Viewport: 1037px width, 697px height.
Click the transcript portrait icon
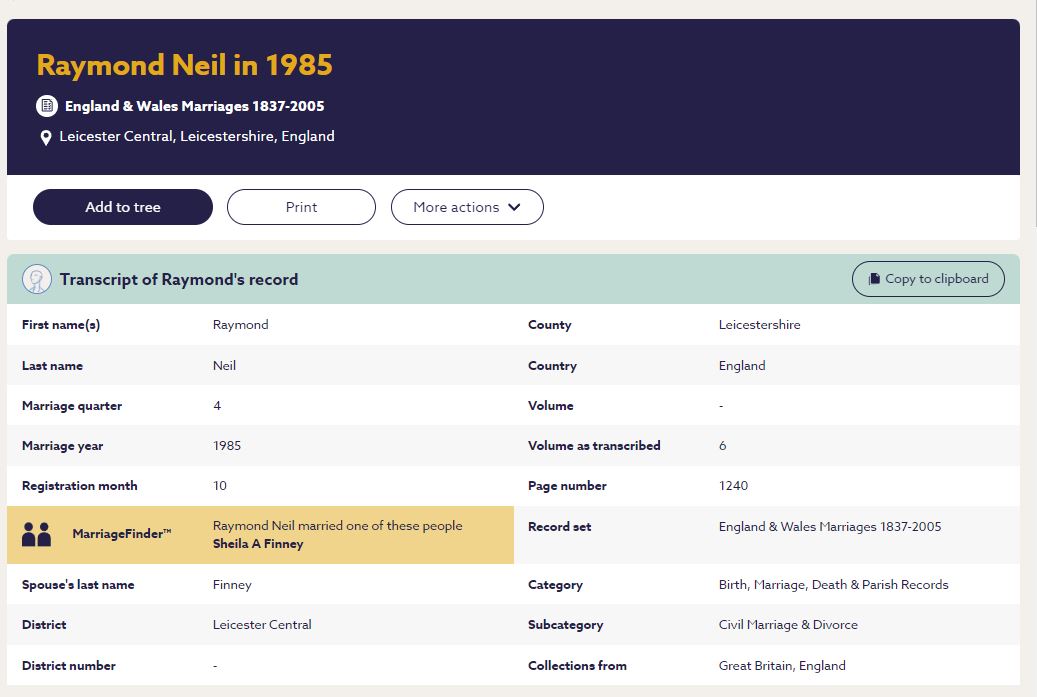[x=37, y=279]
